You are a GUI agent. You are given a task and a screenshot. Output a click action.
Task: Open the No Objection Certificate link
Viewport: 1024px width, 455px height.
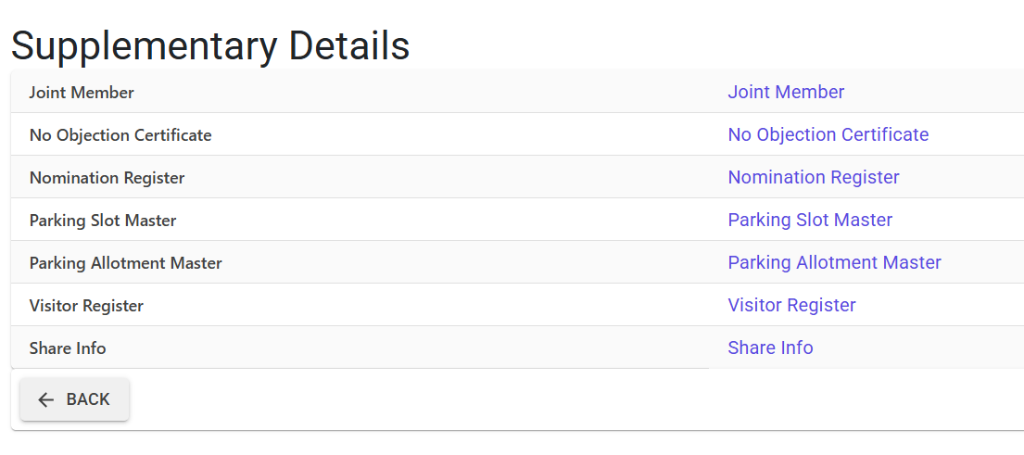coord(828,134)
